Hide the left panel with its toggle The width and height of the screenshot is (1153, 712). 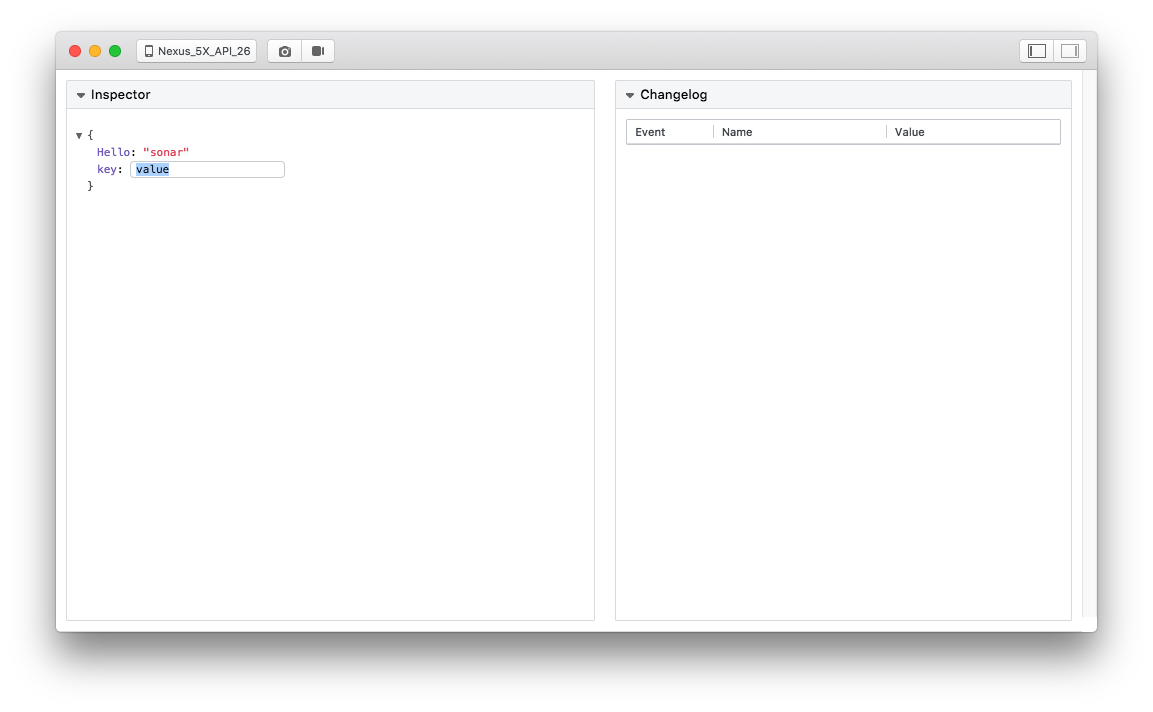(x=1035, y=50)
